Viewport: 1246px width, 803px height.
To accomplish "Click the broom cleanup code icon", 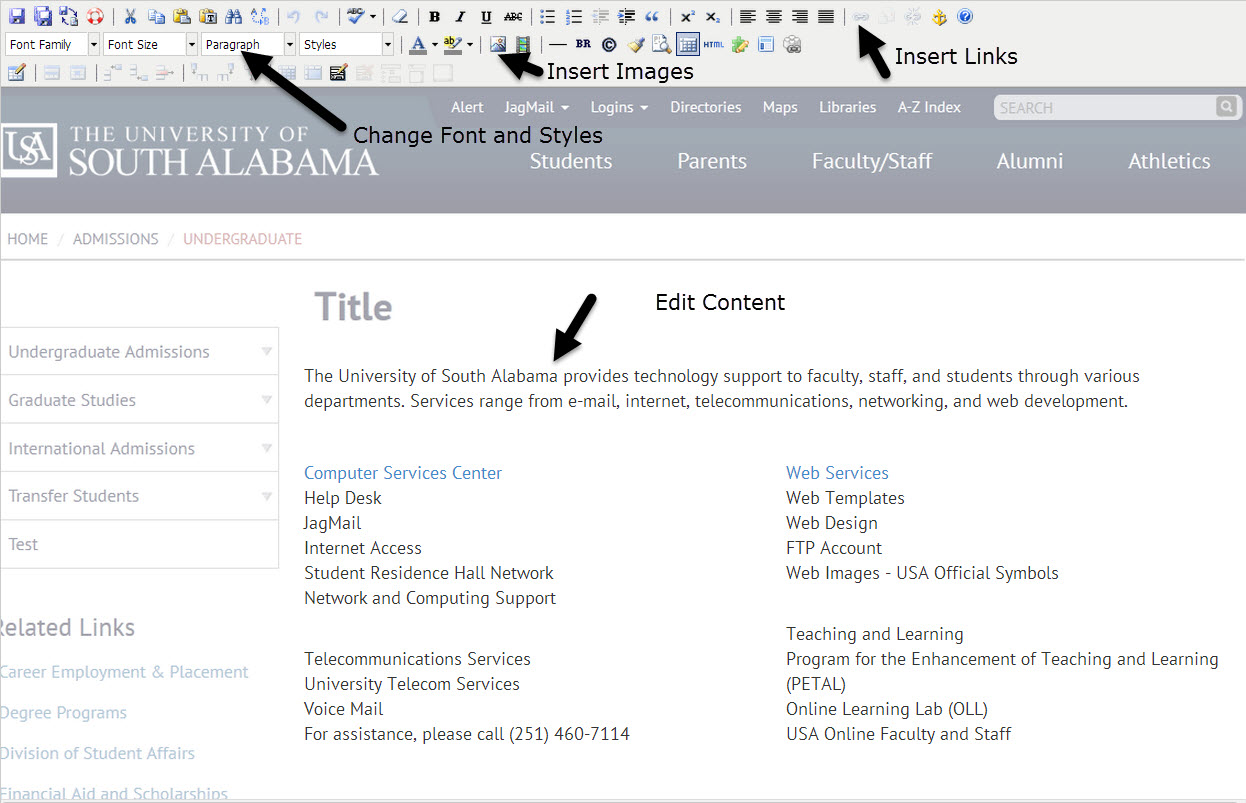I will [x=636, y=44].
